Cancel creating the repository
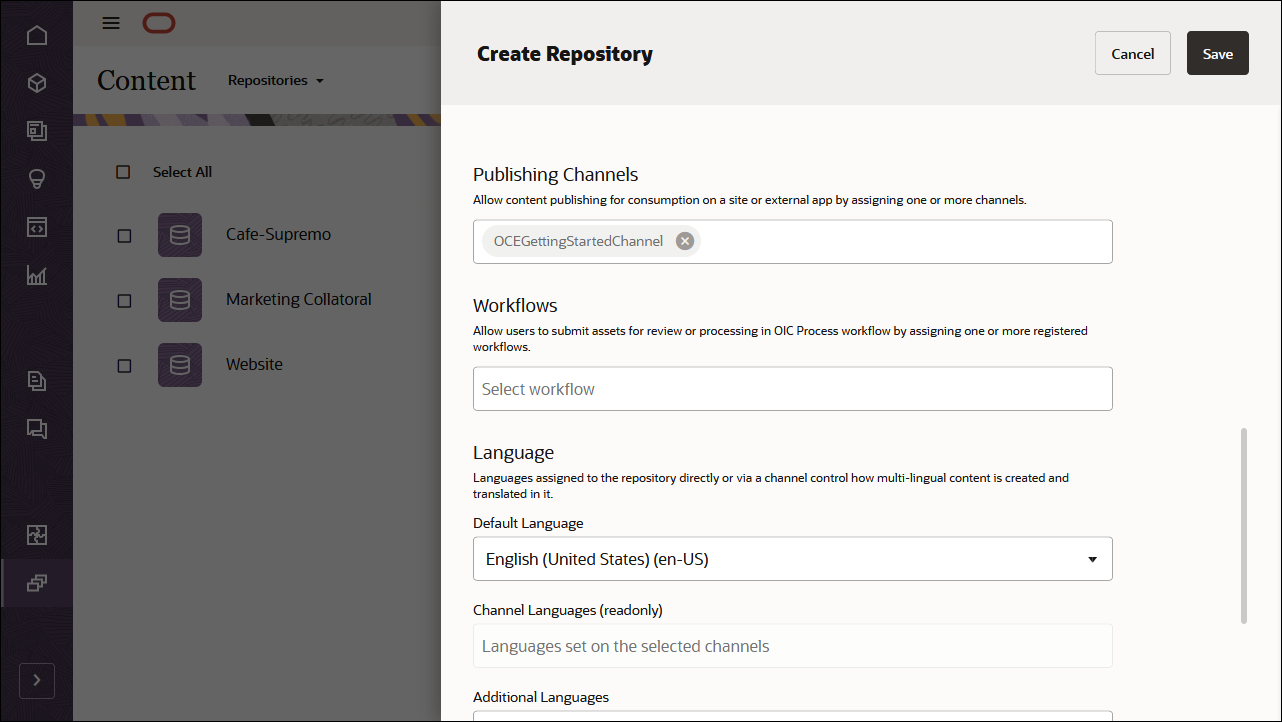The height and width of the screenshot is (722, 1282). [1132, 53]
